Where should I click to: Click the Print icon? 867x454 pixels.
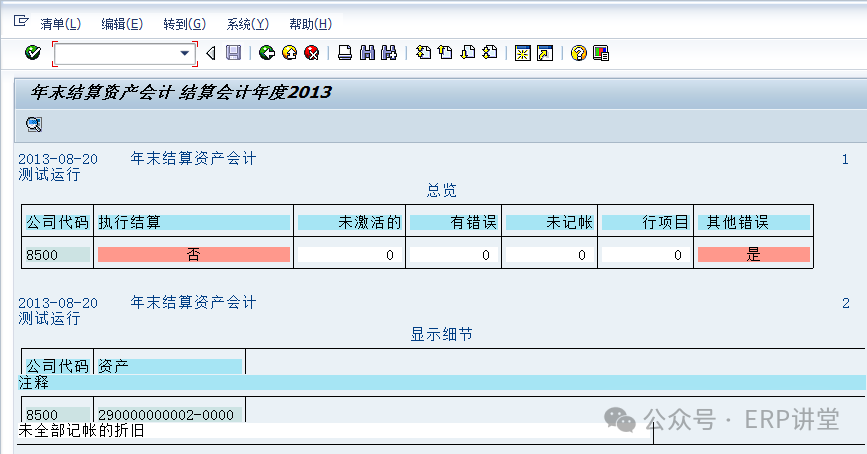click(x=344, y=53)
